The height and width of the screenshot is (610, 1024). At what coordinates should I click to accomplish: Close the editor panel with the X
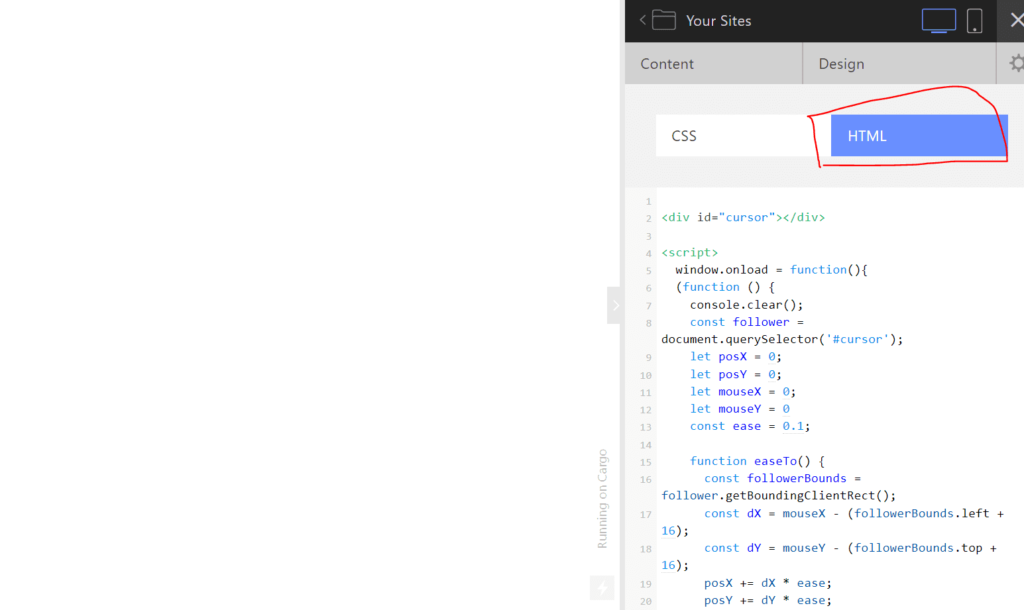pos(1016,21)
